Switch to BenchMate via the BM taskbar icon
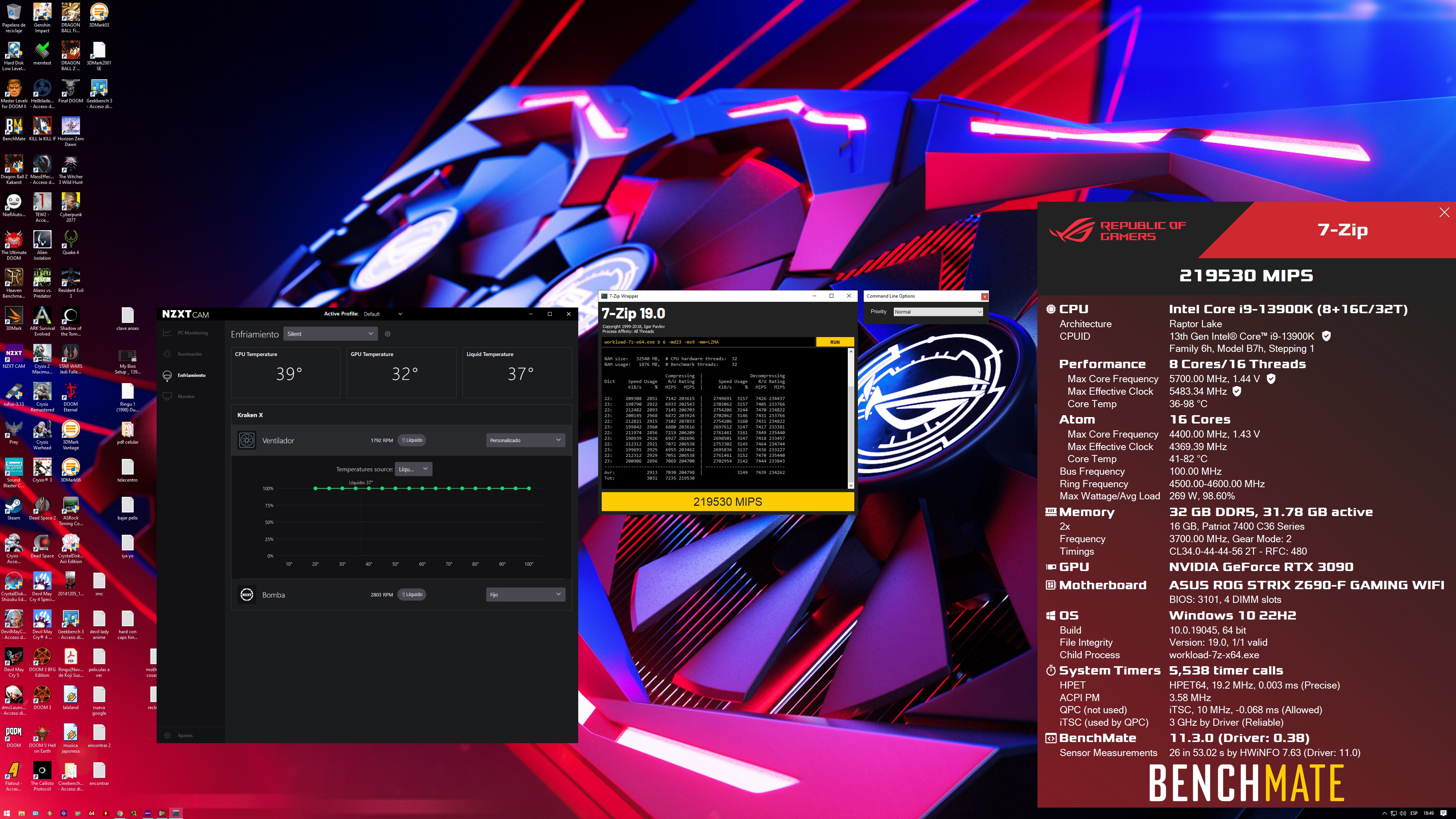 pos(162,813)
